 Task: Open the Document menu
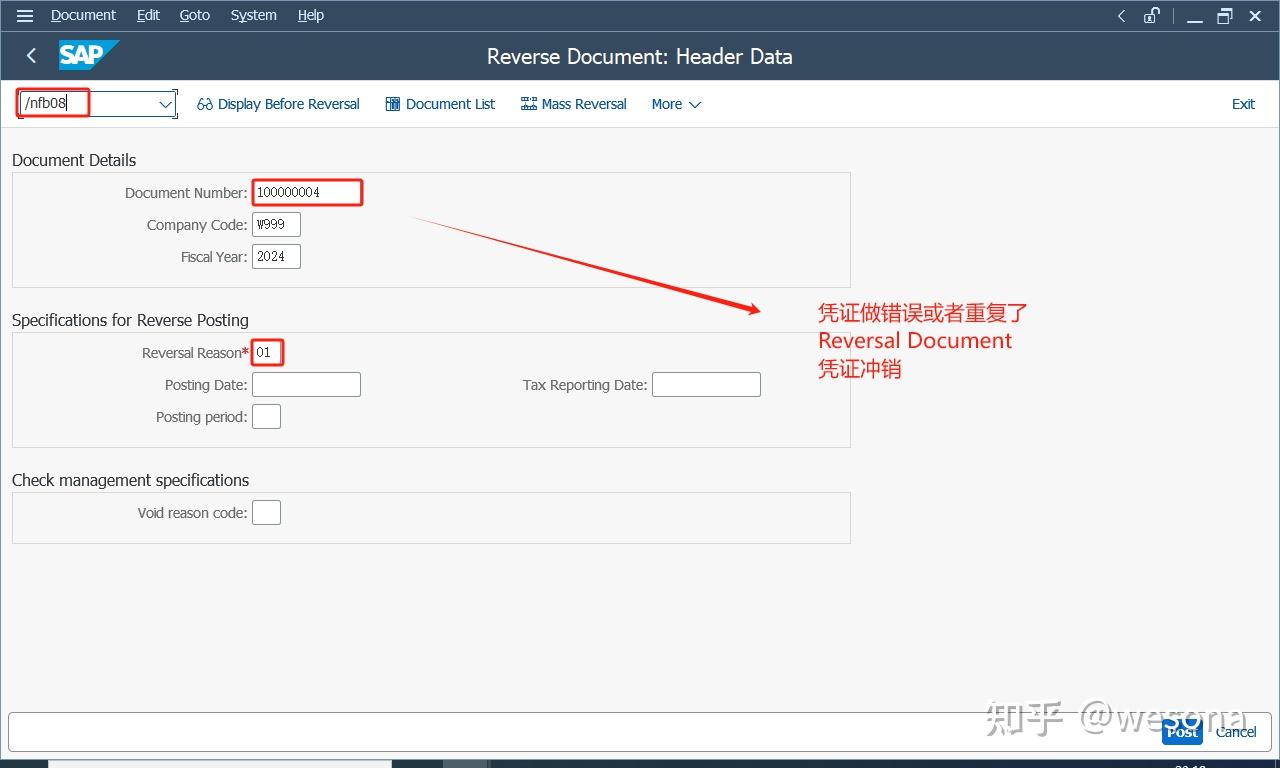coord(83,15)
